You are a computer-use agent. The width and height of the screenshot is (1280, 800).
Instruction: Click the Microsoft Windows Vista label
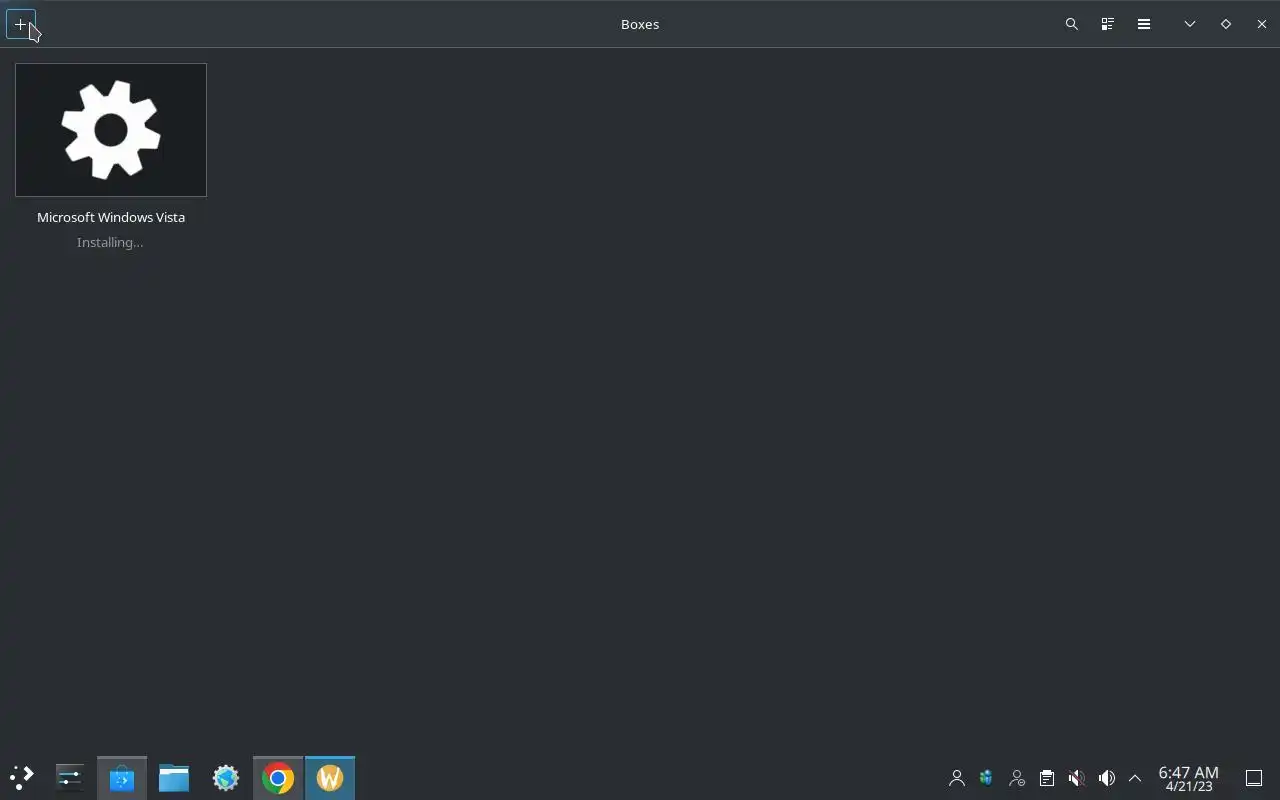click(111, 217)
